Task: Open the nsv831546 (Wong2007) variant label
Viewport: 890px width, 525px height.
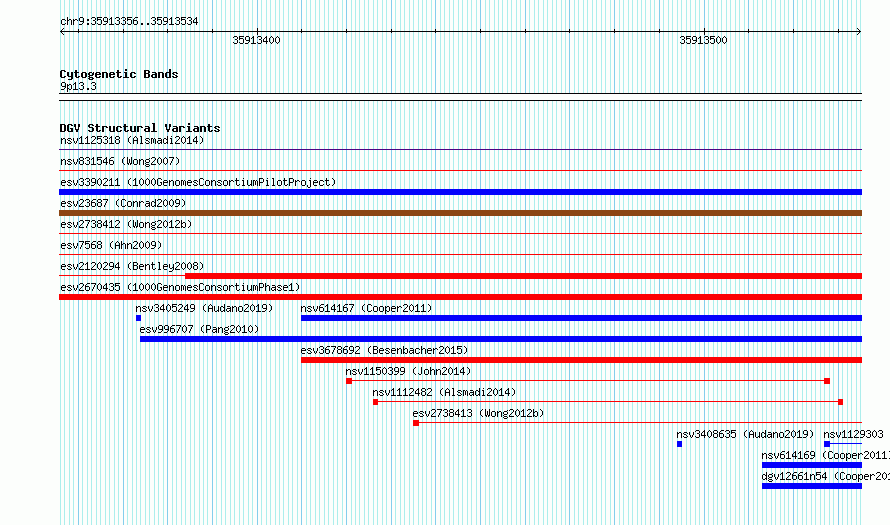Action: (120, 161)
